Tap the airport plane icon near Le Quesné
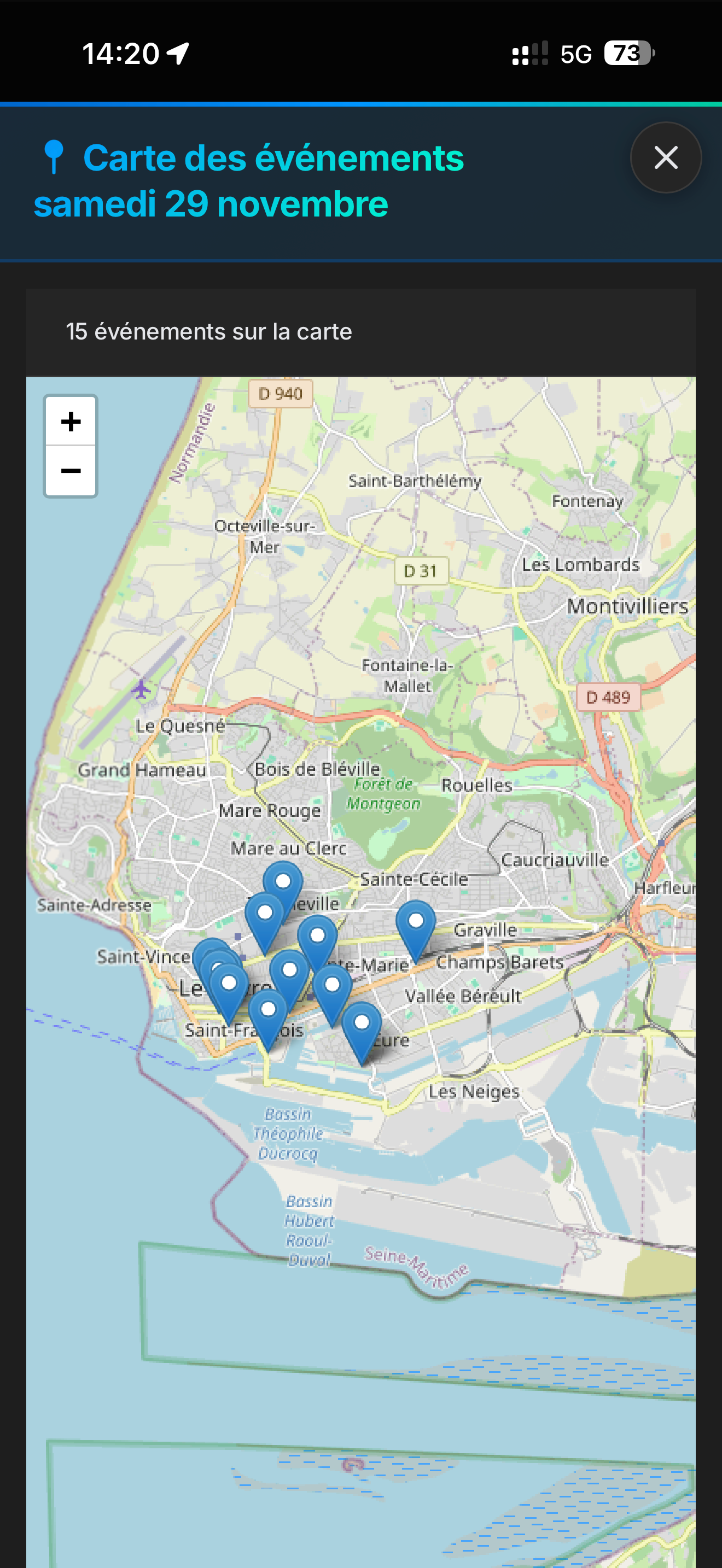Image resolution: width=722 pixels, height=1568 pixels. coord(141,689)
